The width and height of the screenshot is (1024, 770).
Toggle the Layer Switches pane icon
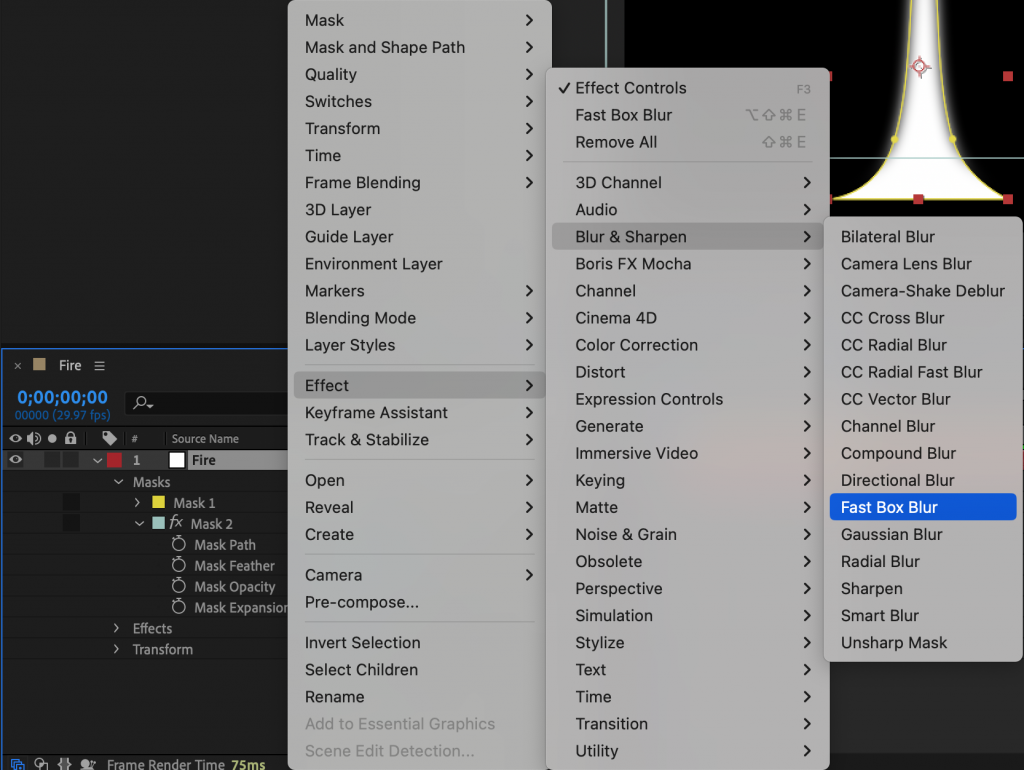(17, 763)
